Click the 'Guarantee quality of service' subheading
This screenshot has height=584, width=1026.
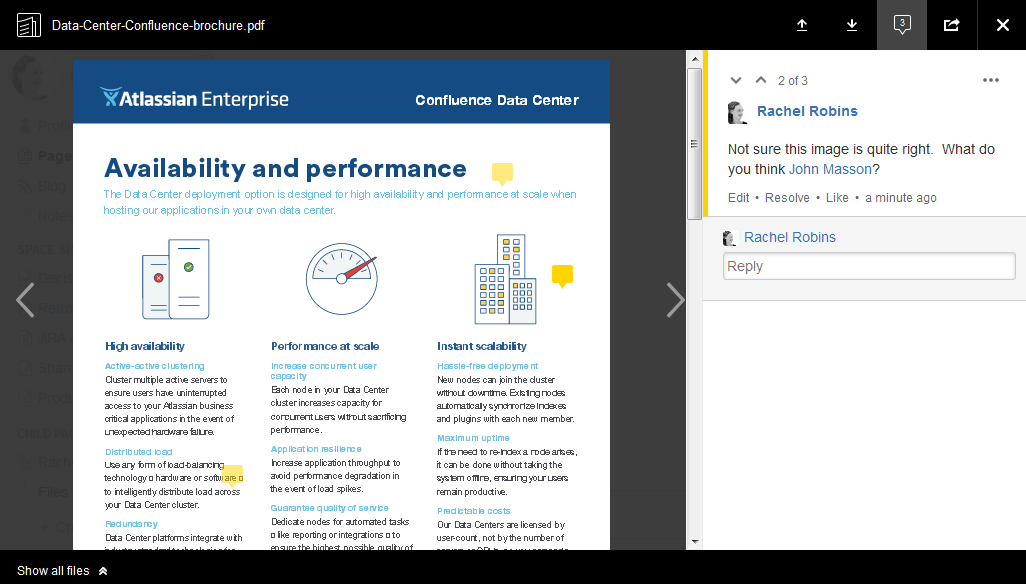(x=330, y=508)
